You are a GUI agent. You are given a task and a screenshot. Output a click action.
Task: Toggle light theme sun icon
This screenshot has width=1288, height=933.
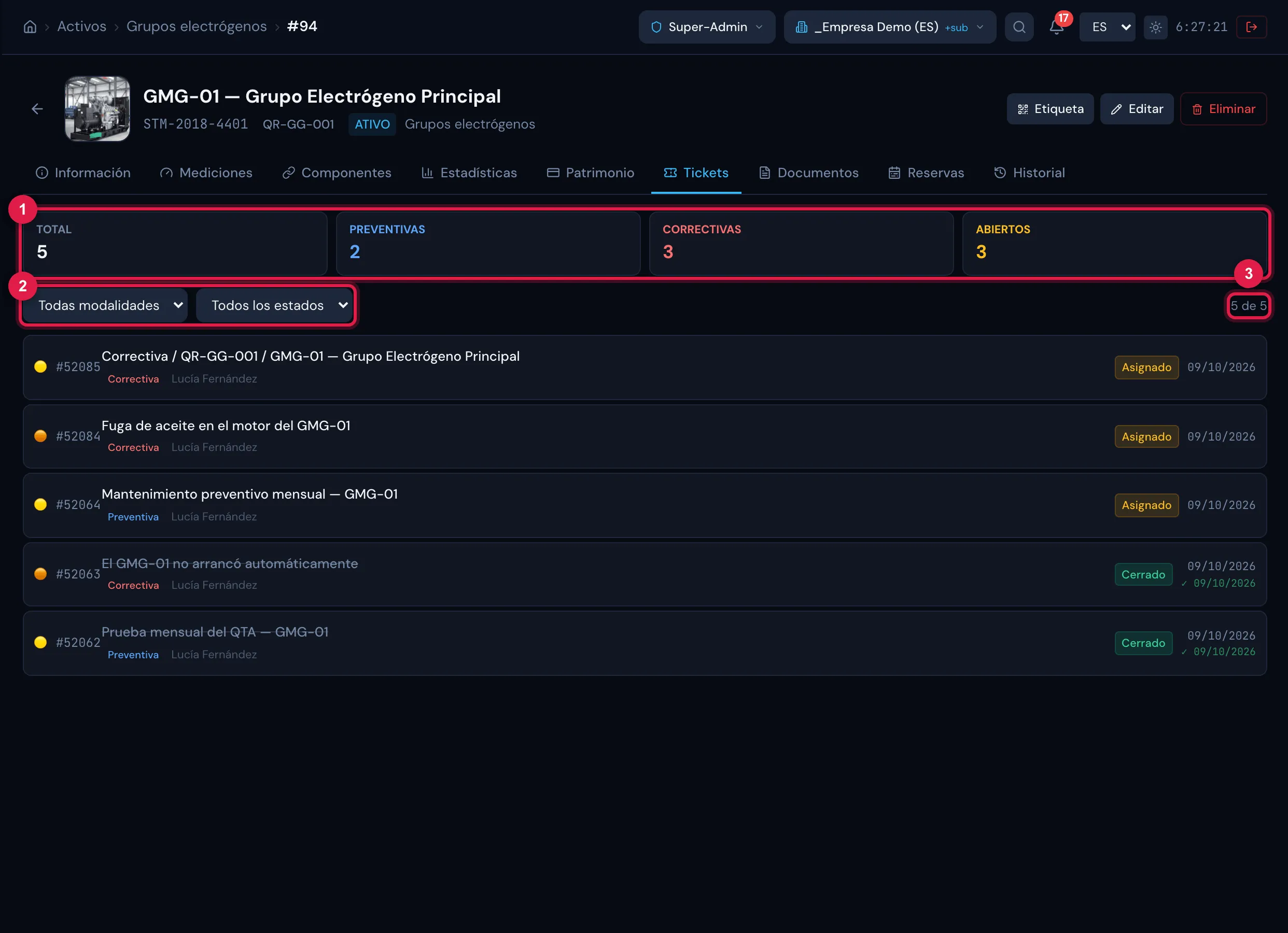(1155, 26)
